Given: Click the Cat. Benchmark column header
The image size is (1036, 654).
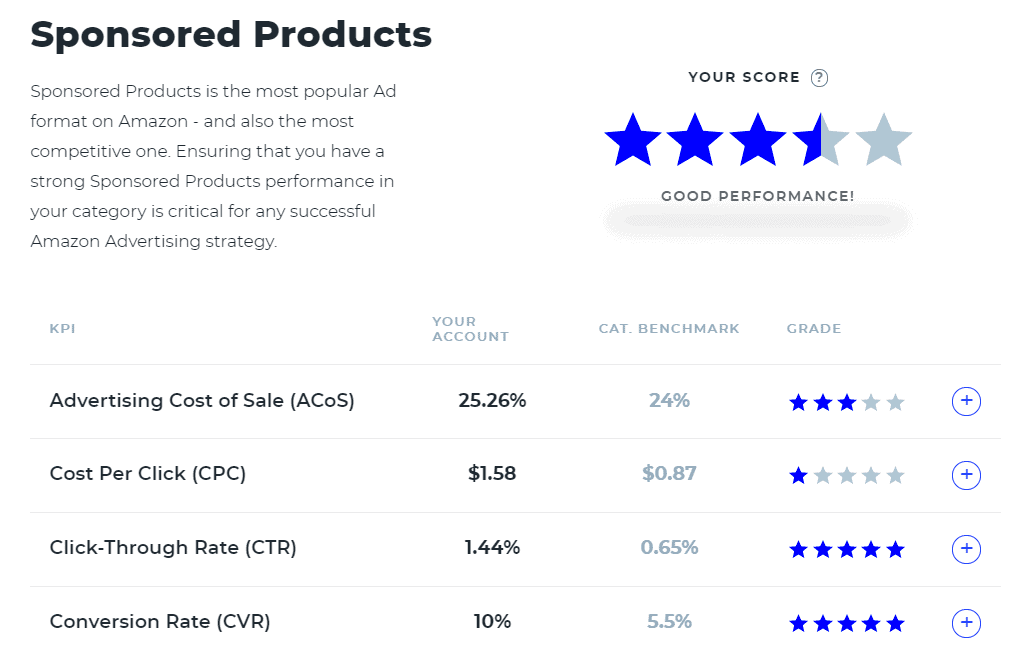Looking at the screenshot, I should point(669,329).
